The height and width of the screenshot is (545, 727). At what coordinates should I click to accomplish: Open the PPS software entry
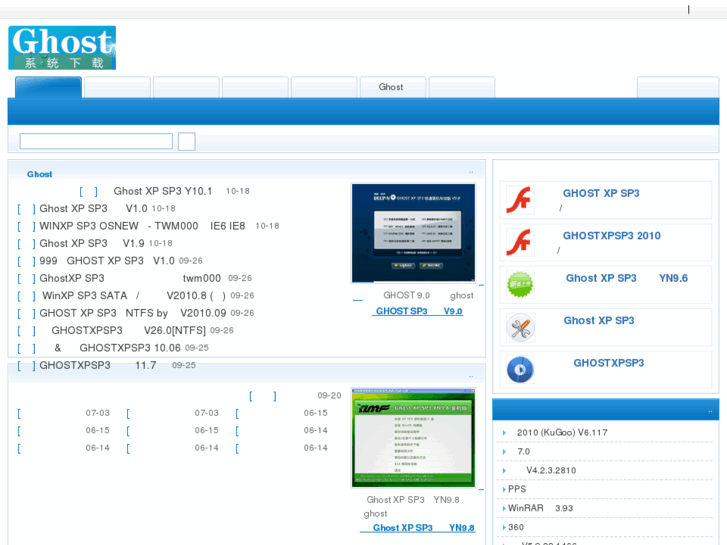pyautogui.click(x=515, y=489)
